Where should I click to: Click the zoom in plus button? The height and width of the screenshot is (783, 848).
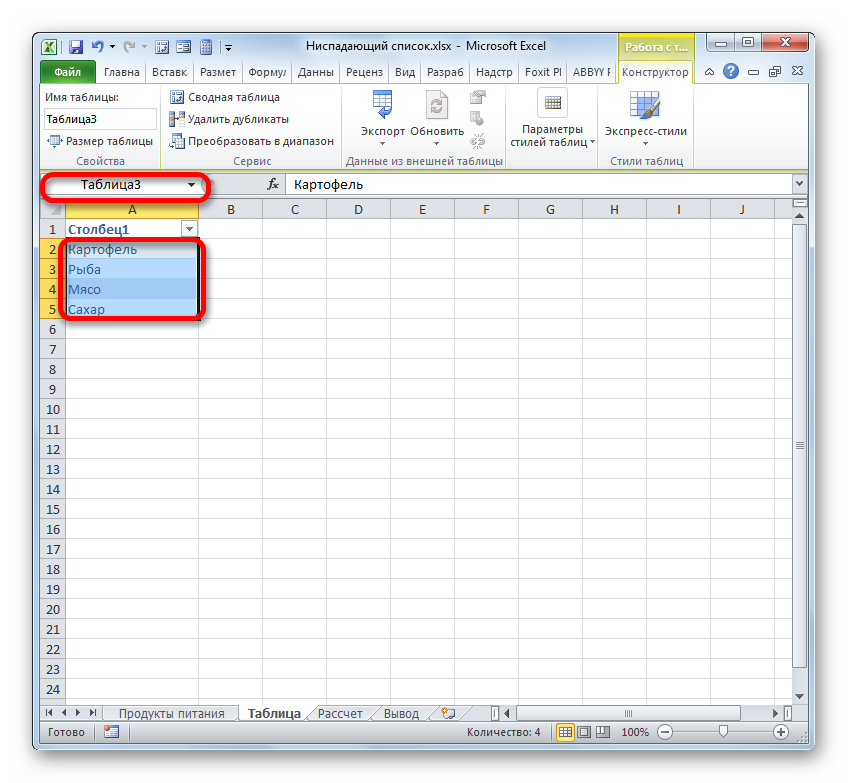point(780,732)
